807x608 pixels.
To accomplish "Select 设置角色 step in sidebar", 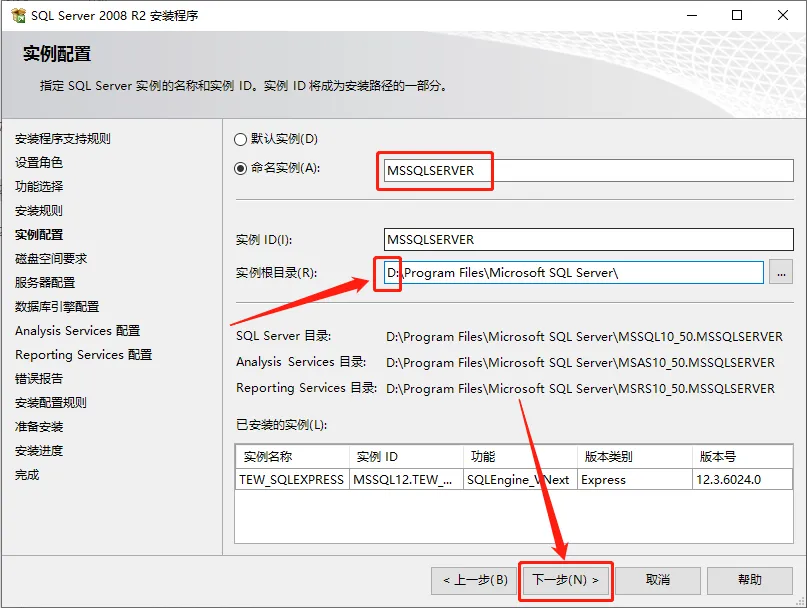I will tap(39, 163).
